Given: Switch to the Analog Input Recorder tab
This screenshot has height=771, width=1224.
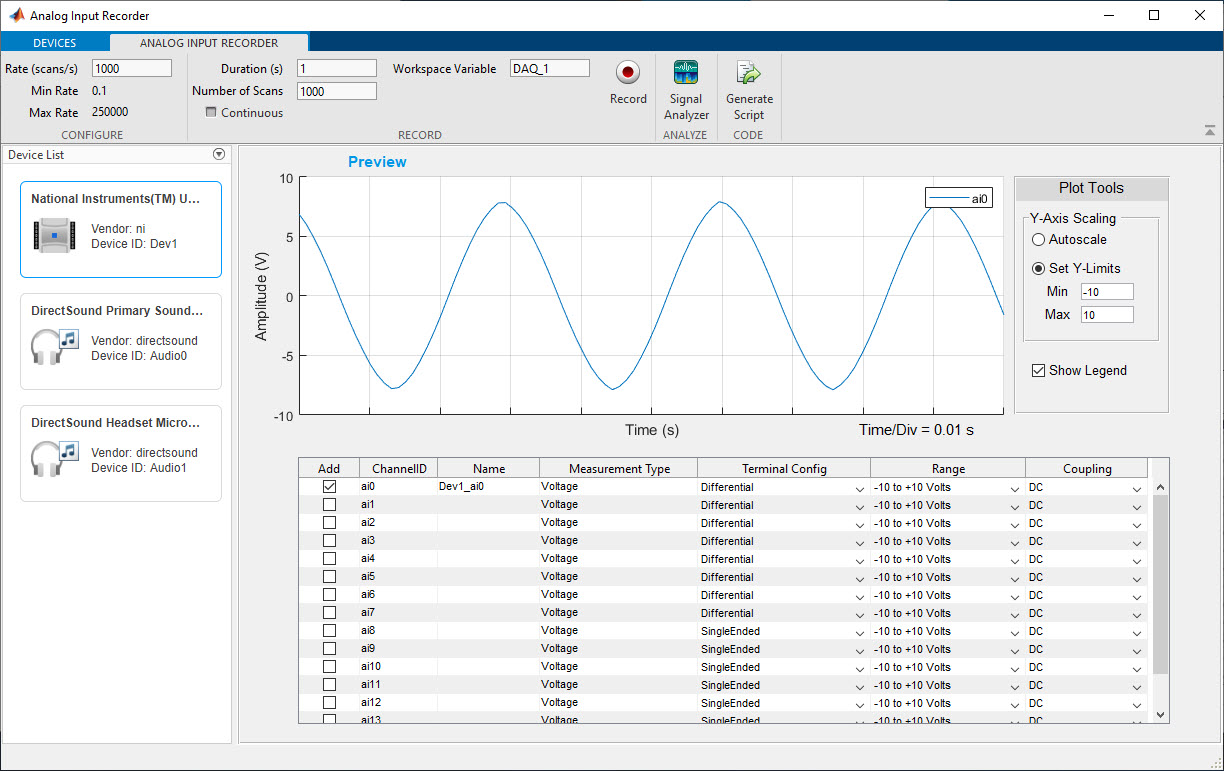Looking at the screenshot, I should (209, 43).
